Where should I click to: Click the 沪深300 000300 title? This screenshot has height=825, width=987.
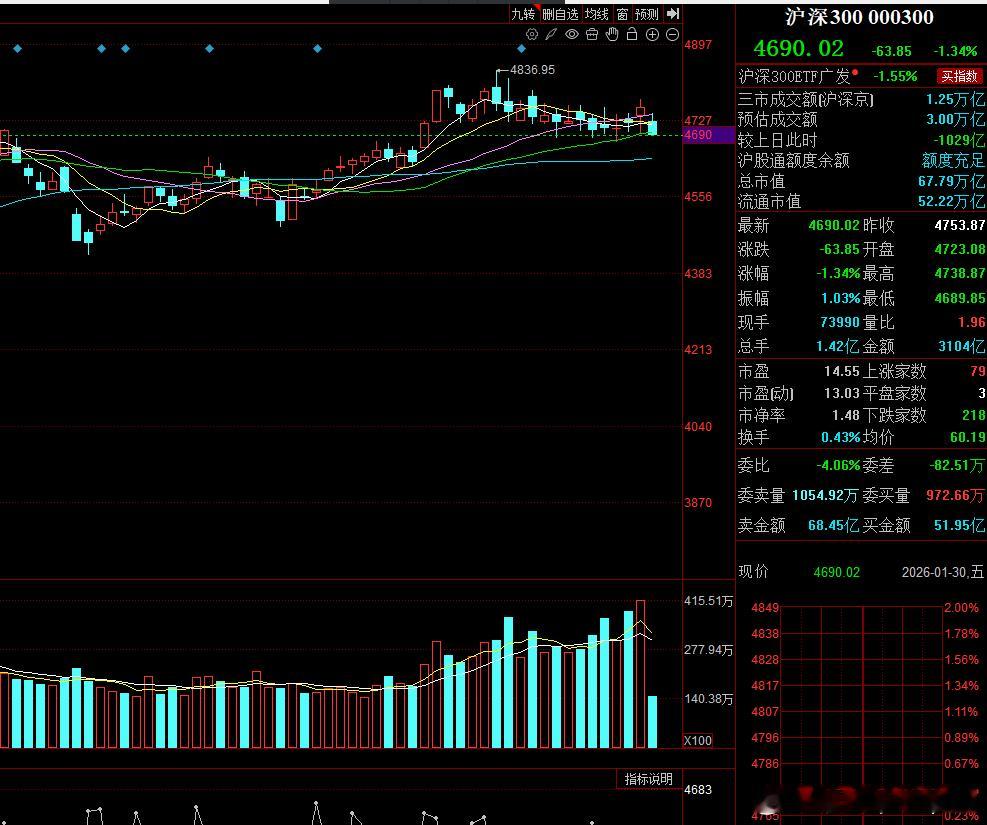tap(859, 17)
